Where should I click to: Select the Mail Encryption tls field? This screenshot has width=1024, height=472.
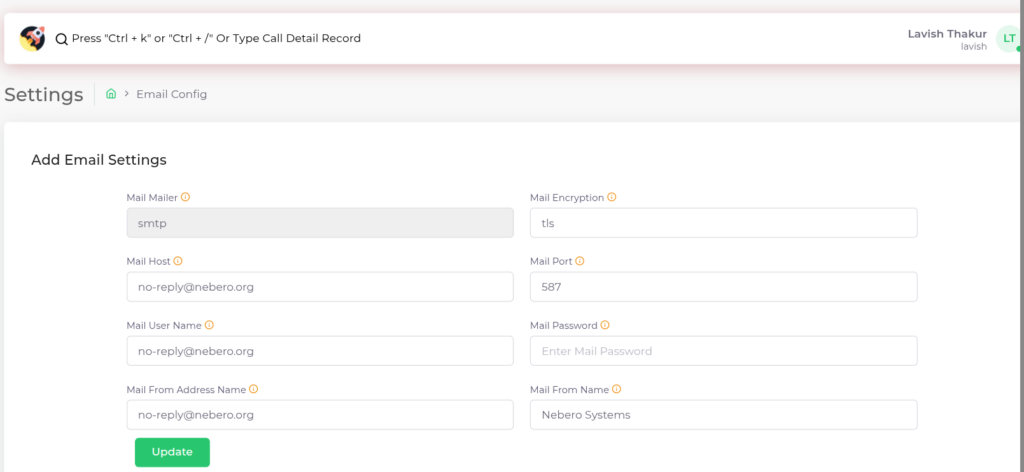(x=723, y=223)
